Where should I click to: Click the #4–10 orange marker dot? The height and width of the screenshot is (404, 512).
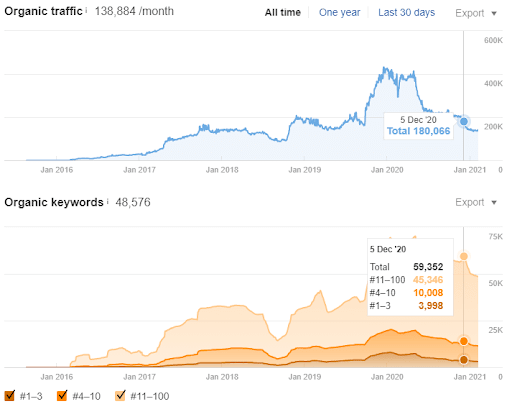[464, 341]
